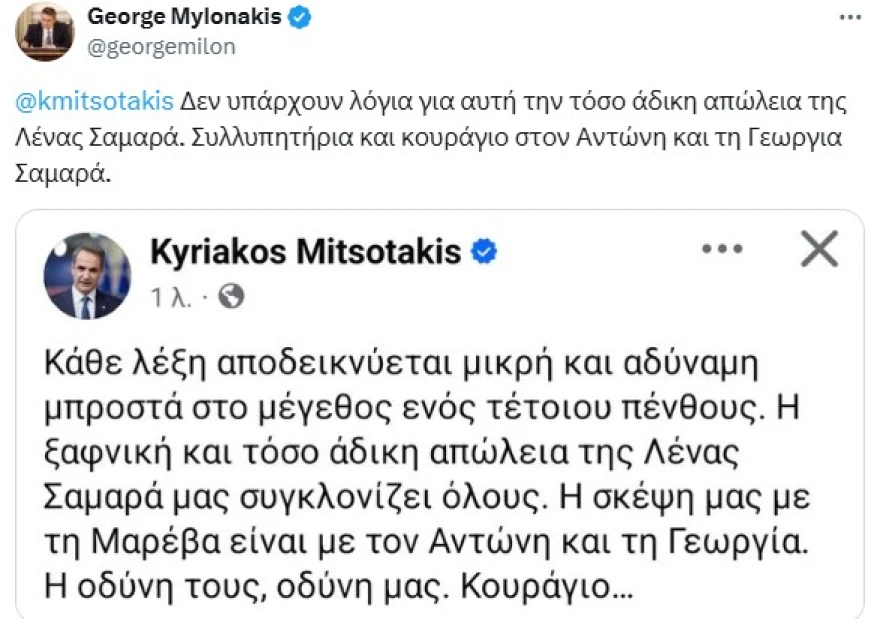Open George Mylonakis's profile picture
The height and width of the screenshot is (619, 880).
coord(45,32)
